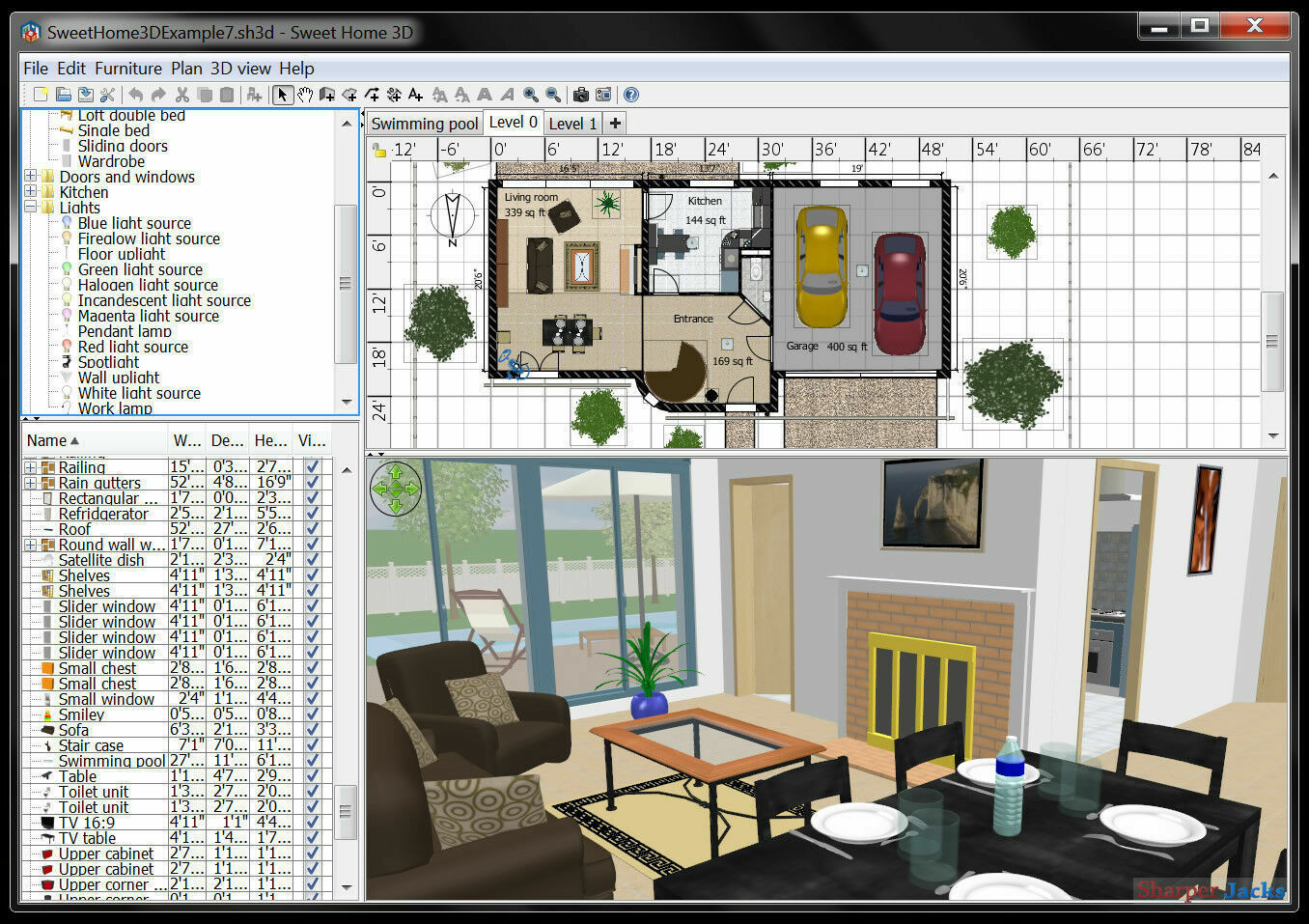The width and height of the screenshot is (1309, 924).
Task: Undo the last action
Action: tap(136, 95)
